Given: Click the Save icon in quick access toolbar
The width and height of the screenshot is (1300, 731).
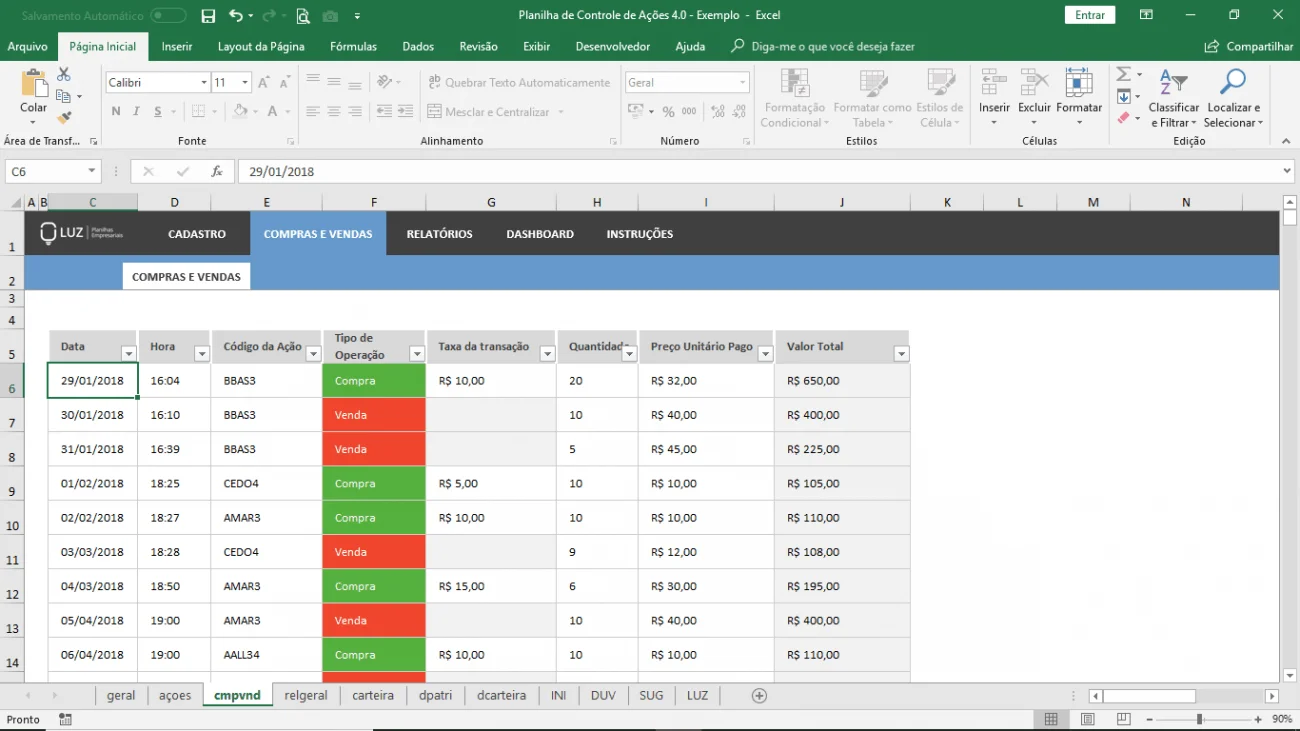Looking at the screenshot, I should point(208,16).
